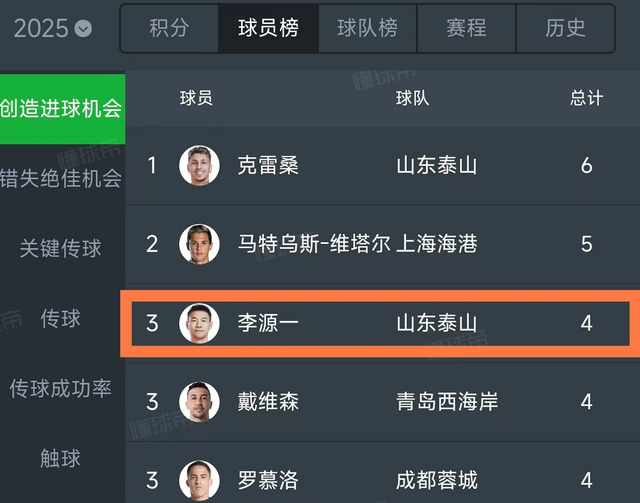This screenshot has width=640, height=503.
Task: Open the 球队榜 tab
Action: click(x=367, y=28)
